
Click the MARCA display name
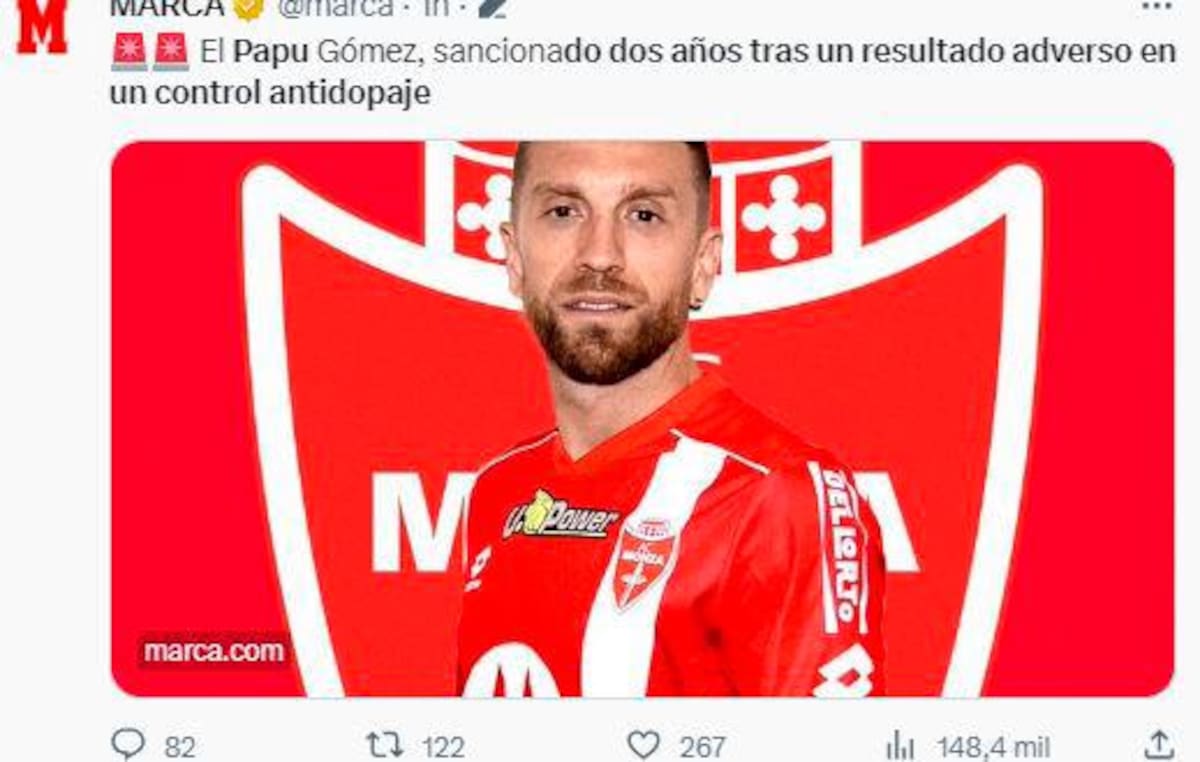click(x=167, y=8)
